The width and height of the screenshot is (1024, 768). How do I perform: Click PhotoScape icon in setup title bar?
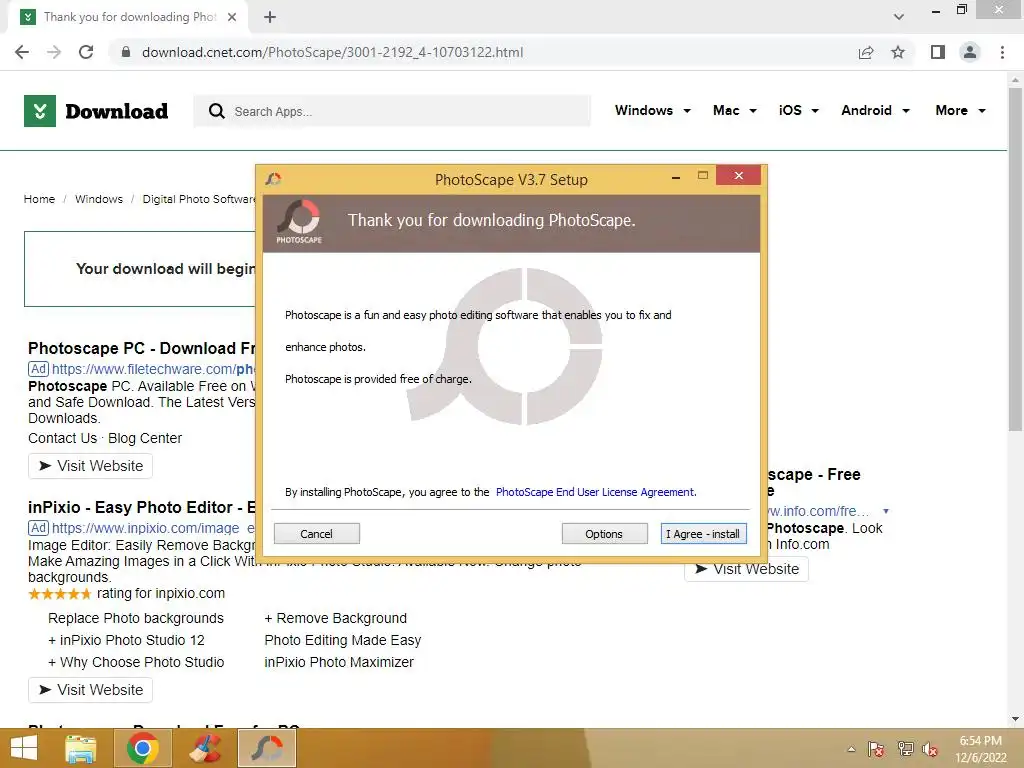click(274, 178)
